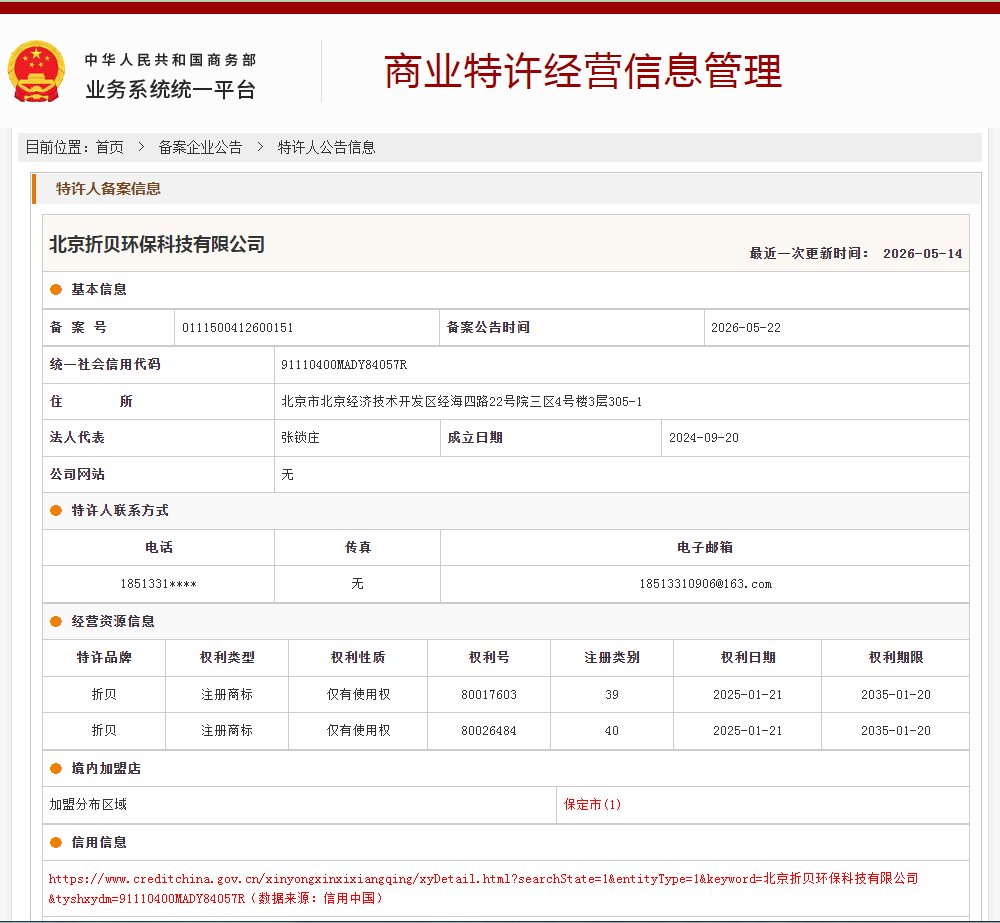This screenshot has width=1000, height=923.
Task: Select rights number 80017603
Action: [x=489, y=695]
